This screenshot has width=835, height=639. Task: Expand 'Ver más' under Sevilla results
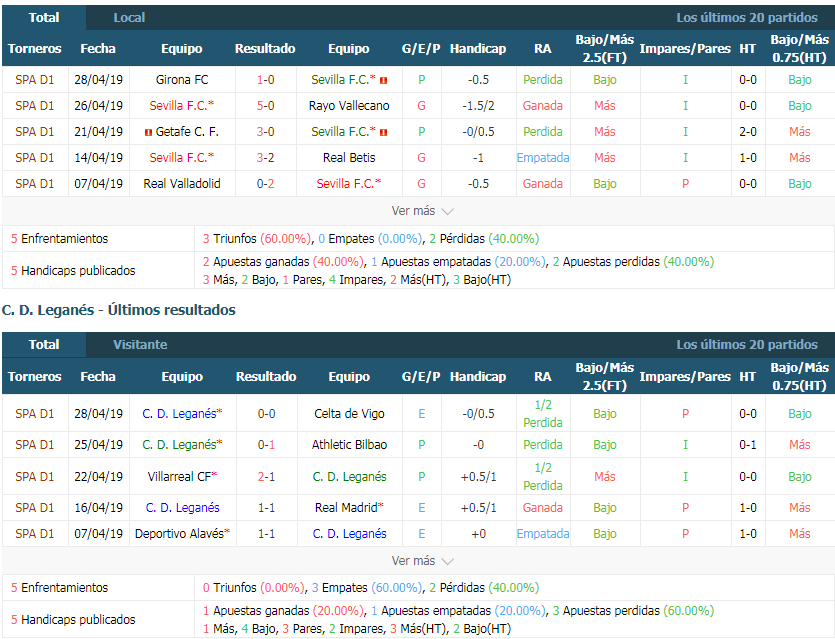[422, 211]
